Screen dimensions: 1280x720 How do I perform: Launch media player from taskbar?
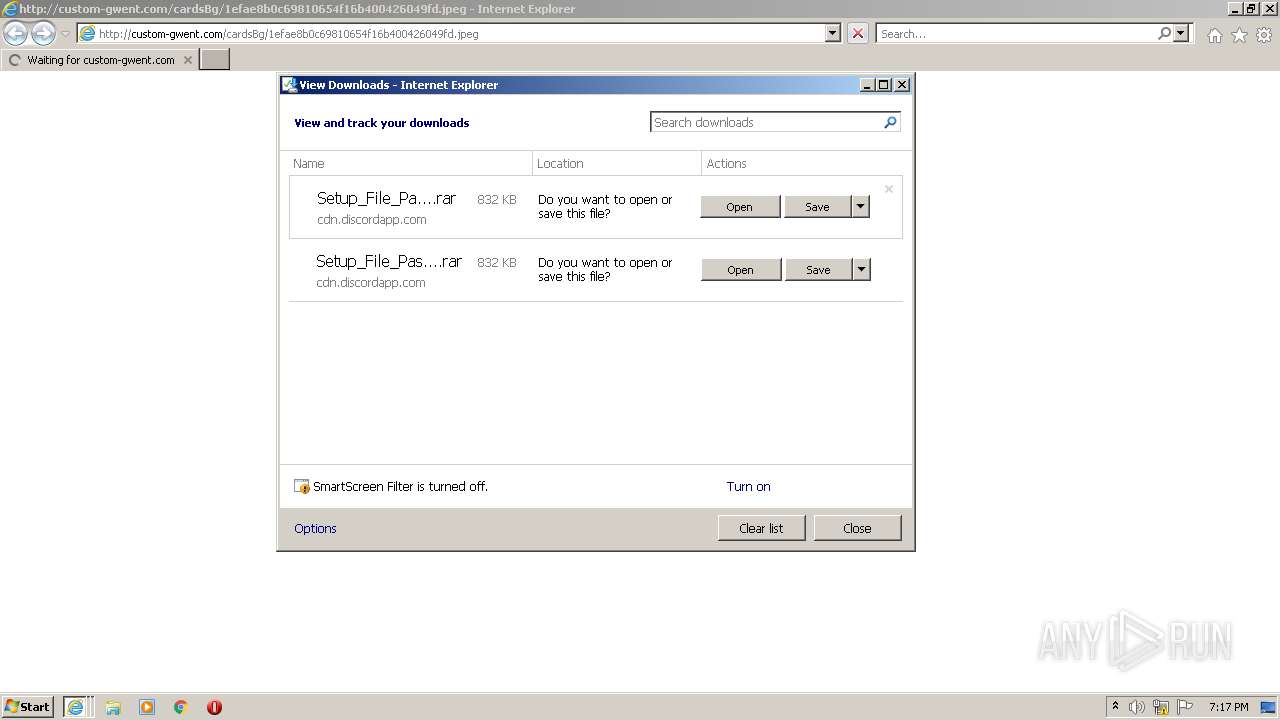(x=147, y=707)
